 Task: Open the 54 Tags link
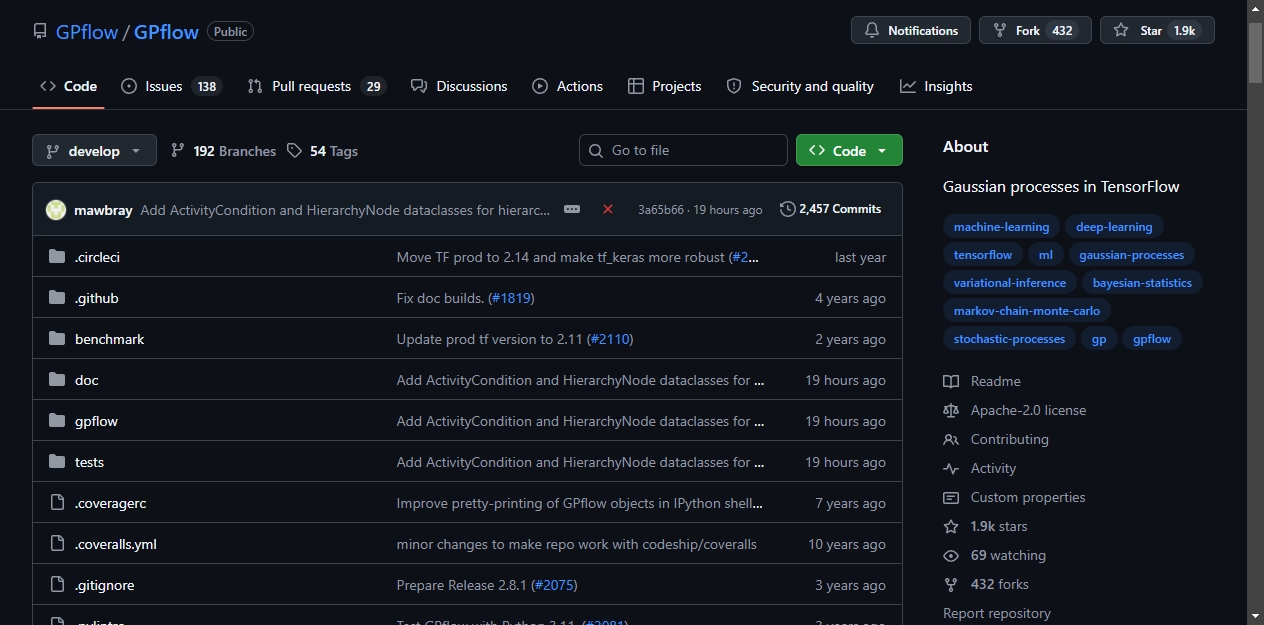[x=322, y=150]
